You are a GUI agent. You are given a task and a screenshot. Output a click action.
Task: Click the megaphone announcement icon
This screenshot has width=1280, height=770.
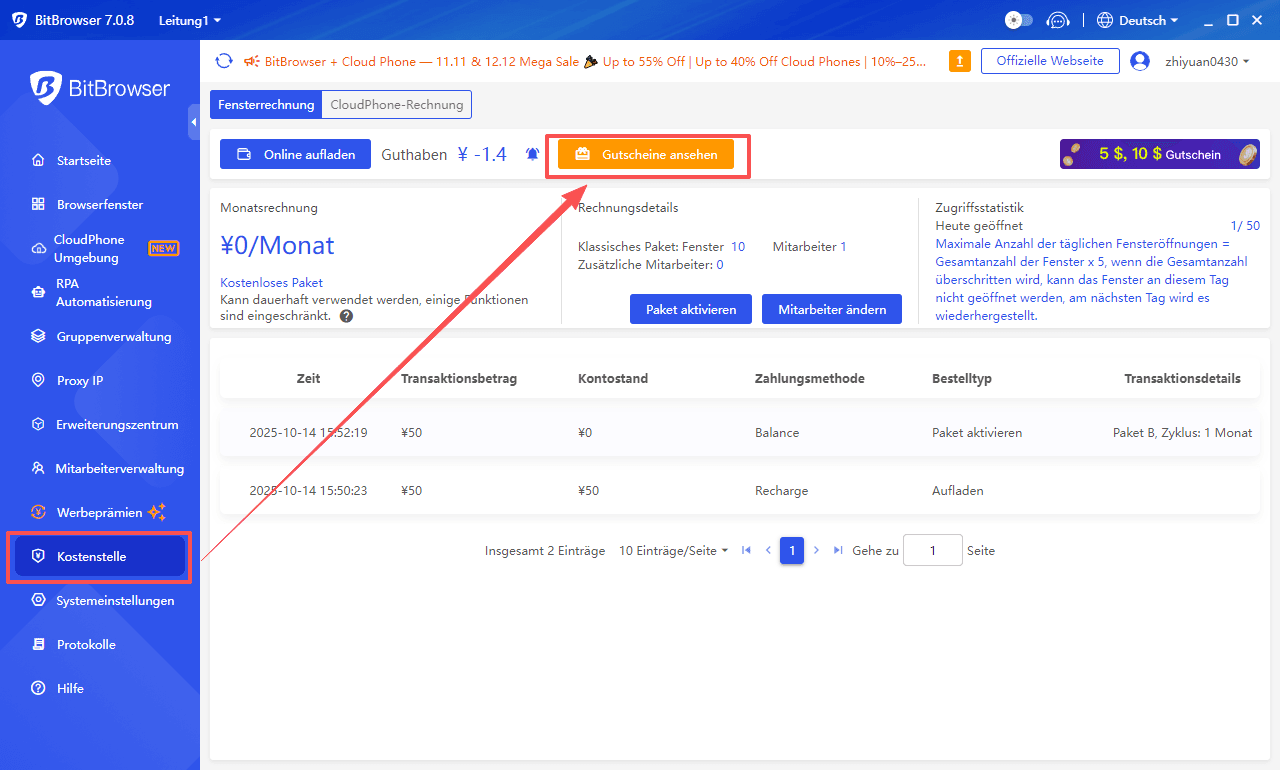pos(251,61)
